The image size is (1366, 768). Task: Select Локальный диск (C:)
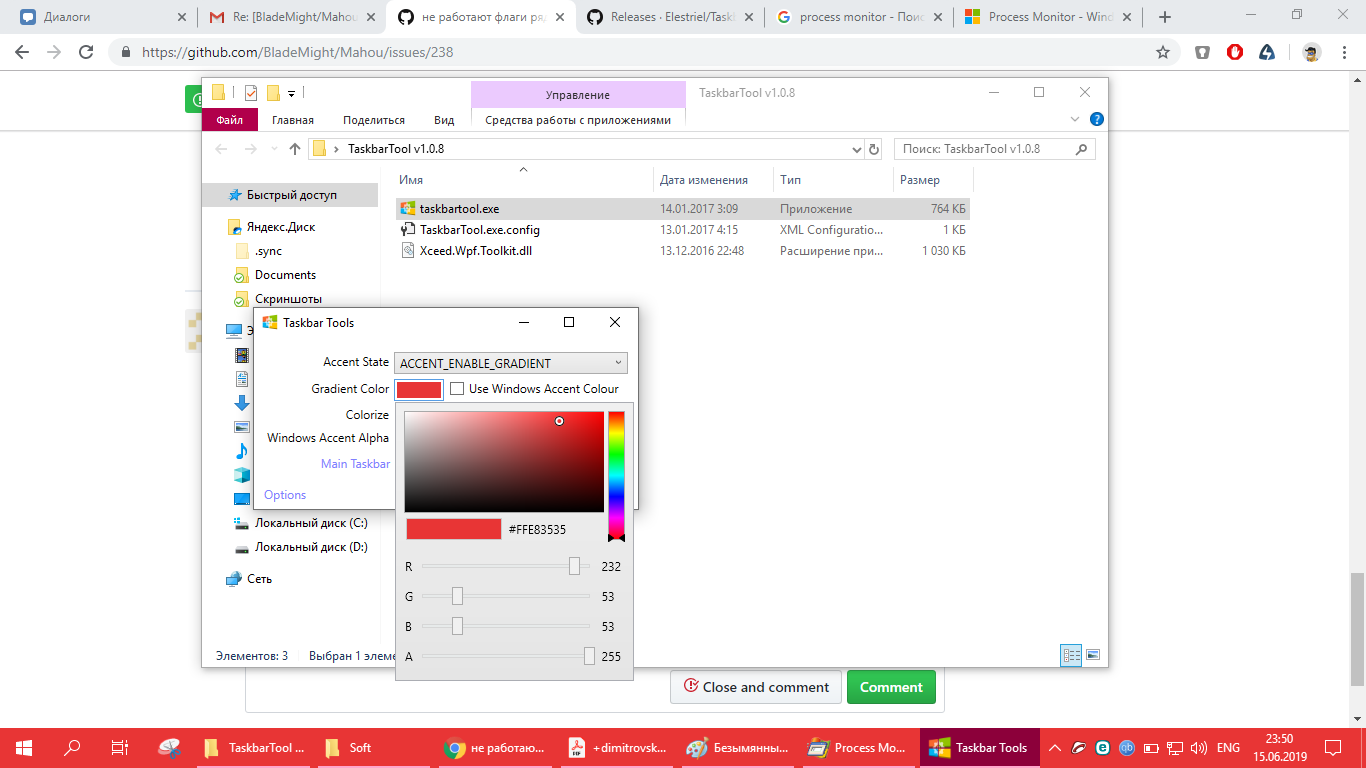click(x=311, y=523)
